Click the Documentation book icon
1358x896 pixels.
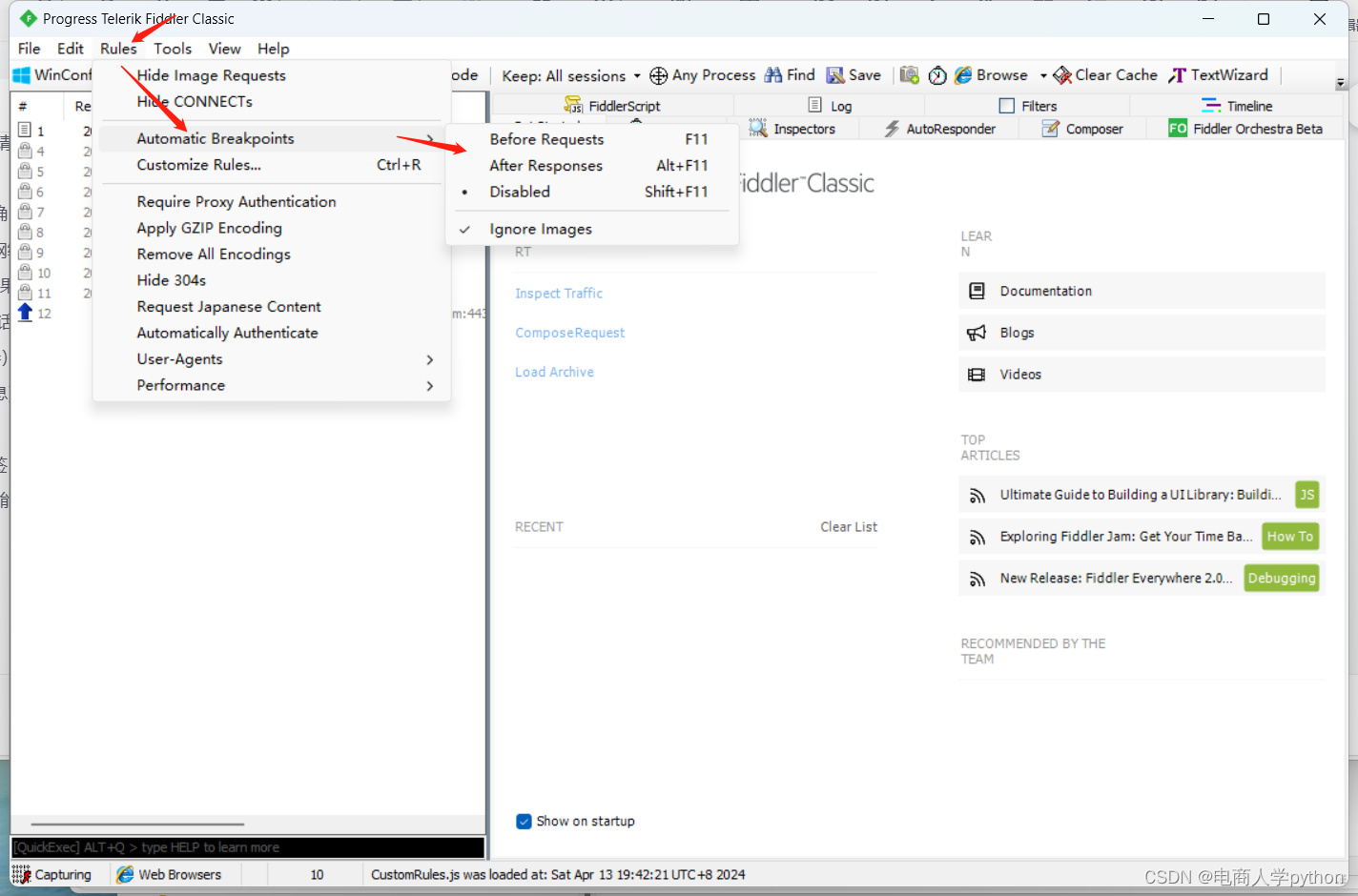tap(977, 291)
